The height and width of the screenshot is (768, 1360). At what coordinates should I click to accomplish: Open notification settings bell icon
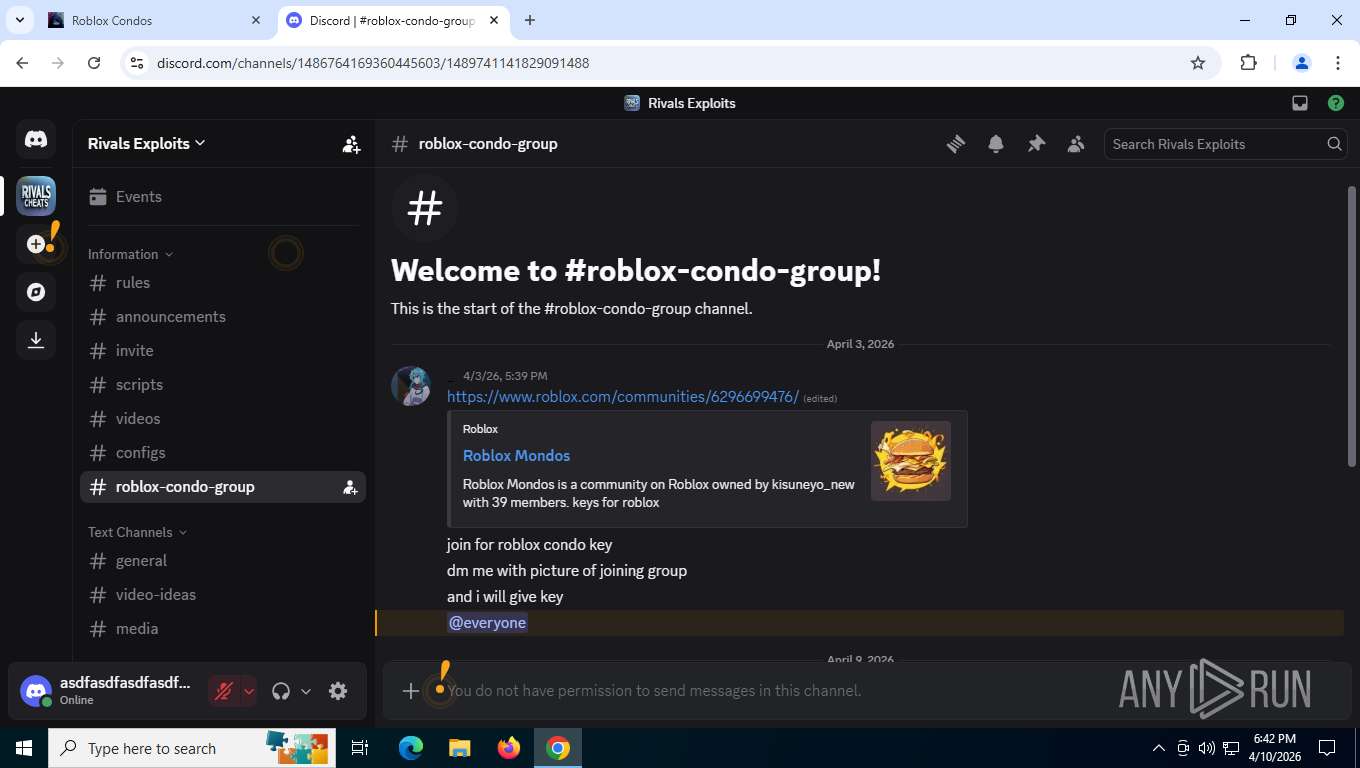(996, 144)
